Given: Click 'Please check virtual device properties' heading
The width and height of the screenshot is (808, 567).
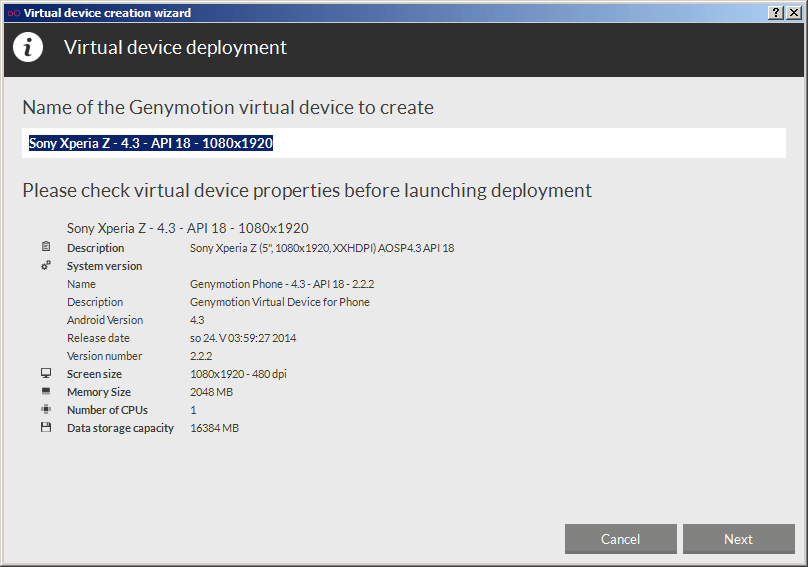Looking at the screenshot, I should click(307, 190).
